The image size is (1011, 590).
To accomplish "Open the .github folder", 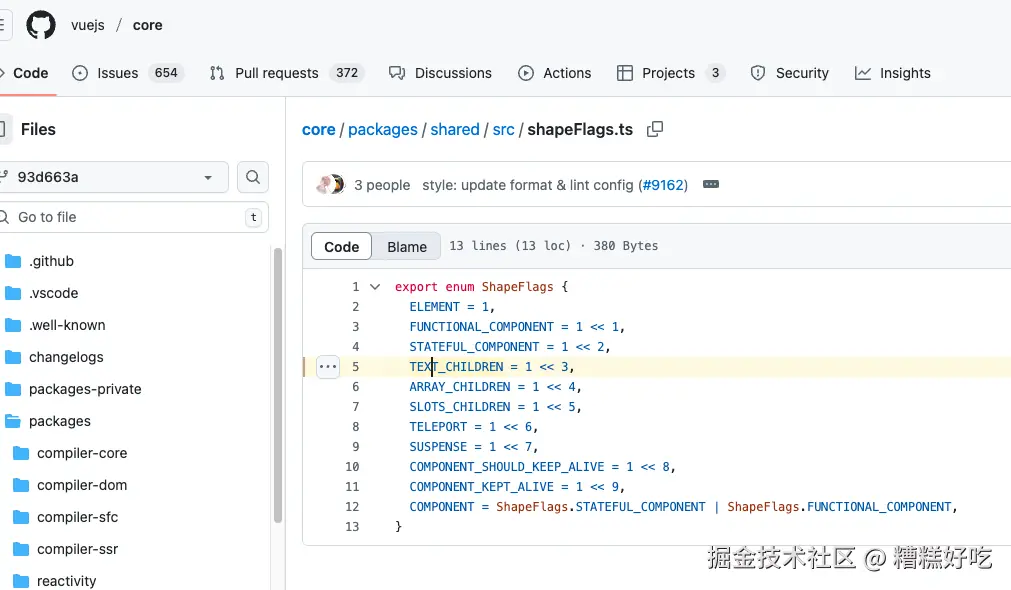I will (x=52, y=261).
